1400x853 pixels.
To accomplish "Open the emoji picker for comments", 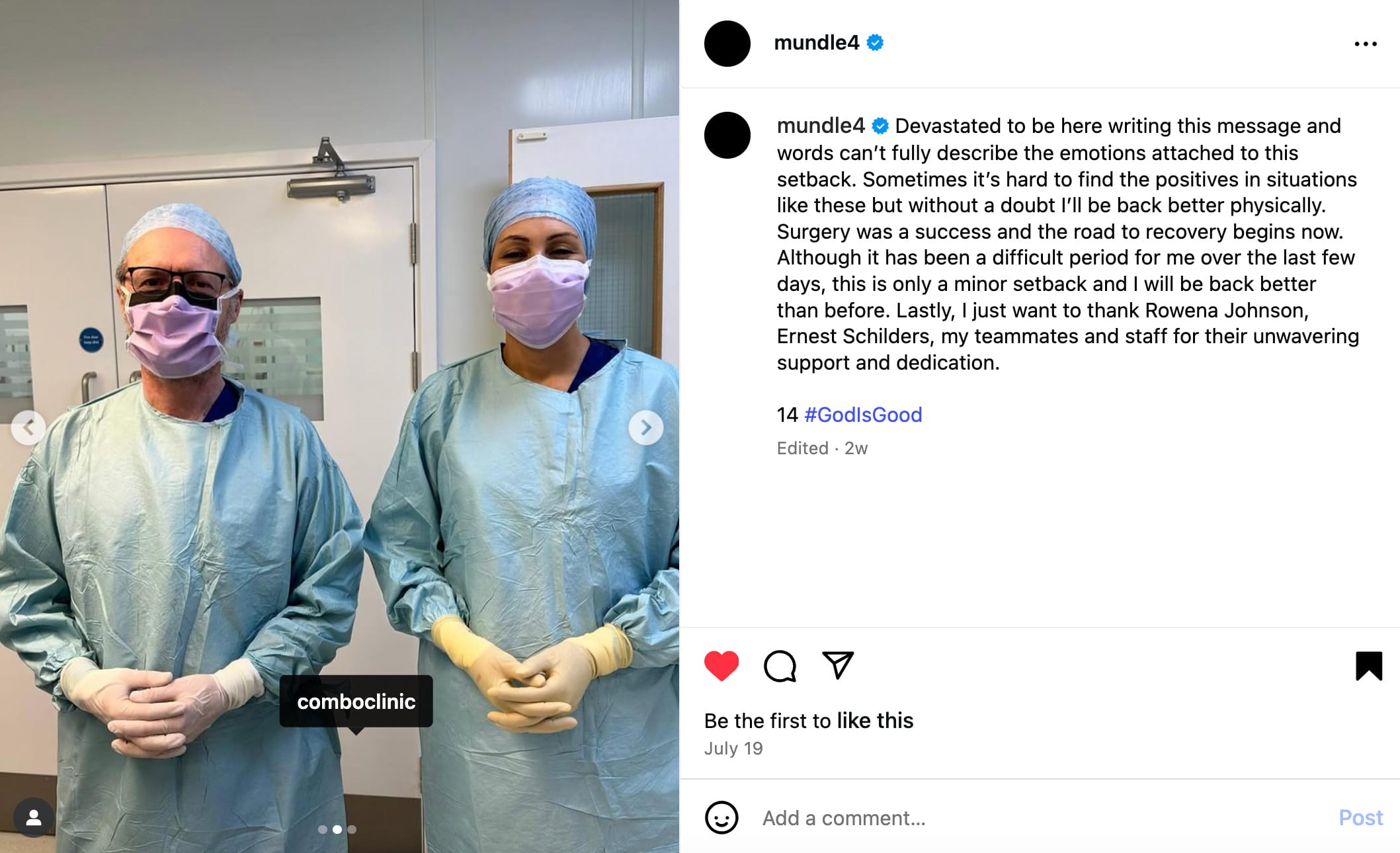I will pos(721,818).
